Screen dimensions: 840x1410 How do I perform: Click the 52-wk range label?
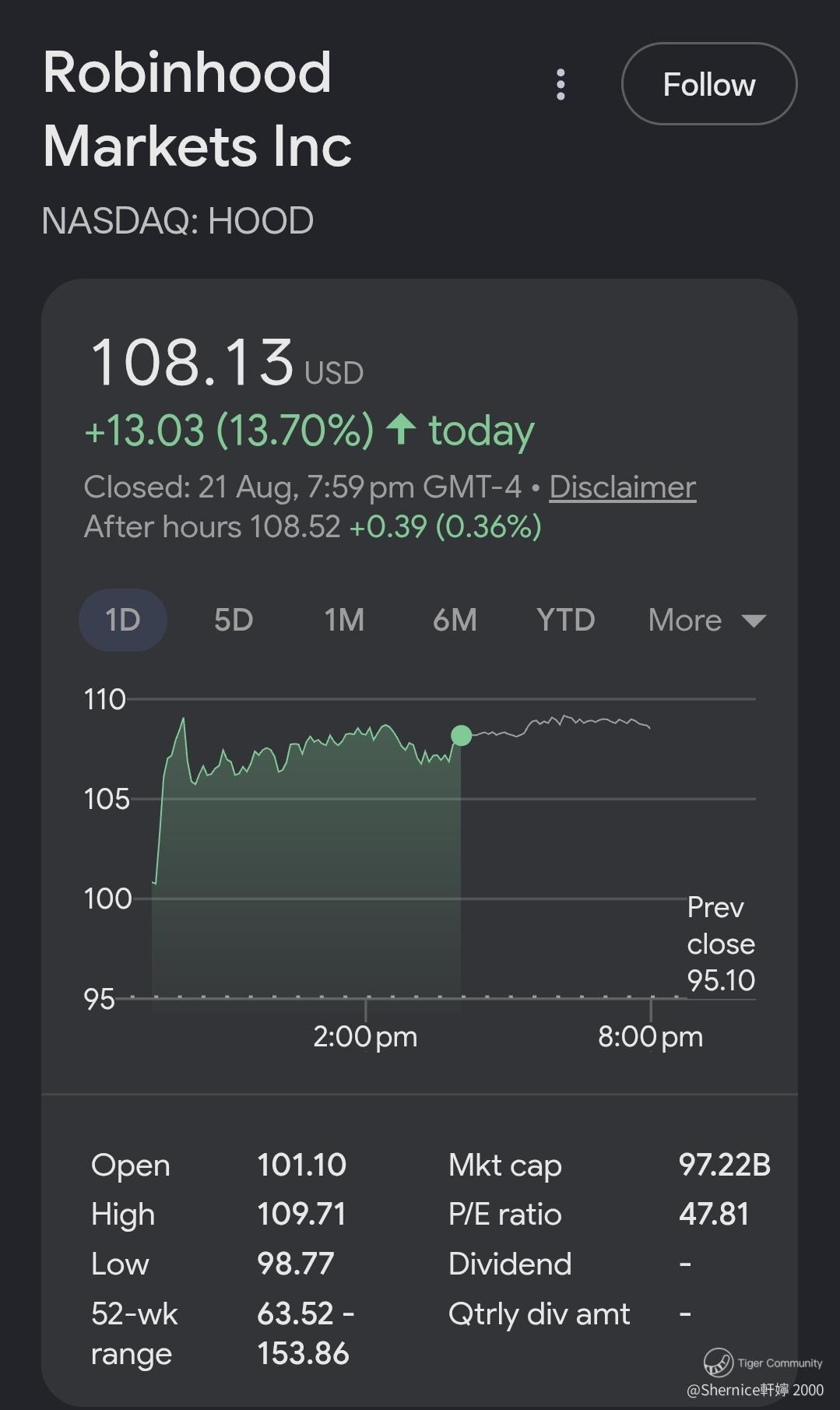click(135, 1334)
